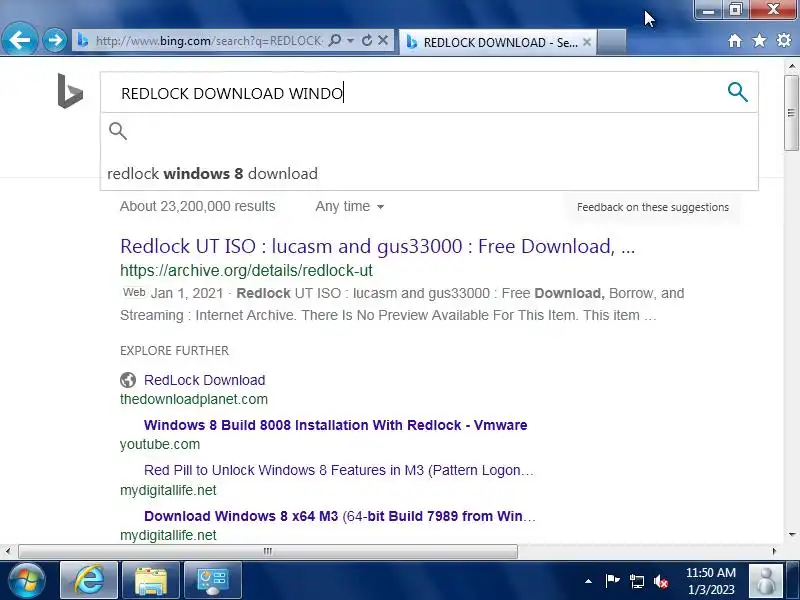Click the Bing logo
The height and width of the screenshot is (600, 800).
(x=70, y=91)
